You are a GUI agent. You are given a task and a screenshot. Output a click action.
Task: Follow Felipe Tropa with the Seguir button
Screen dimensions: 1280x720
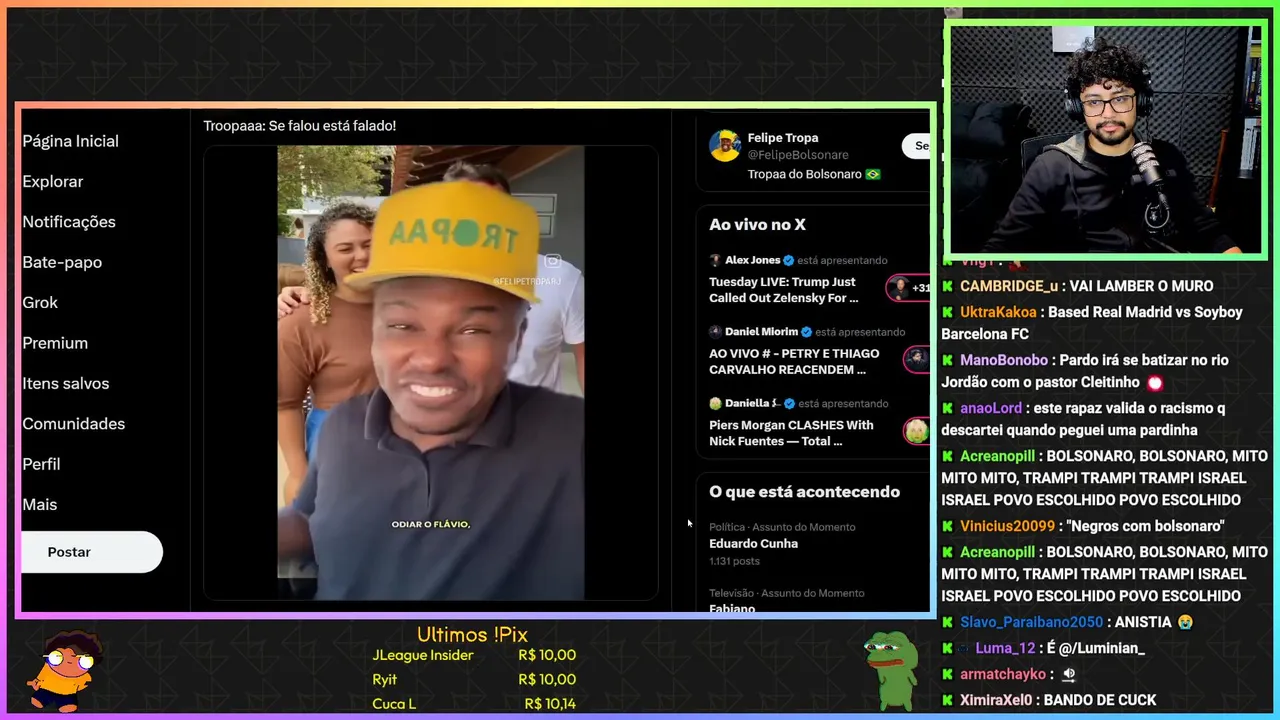[917, 146]
